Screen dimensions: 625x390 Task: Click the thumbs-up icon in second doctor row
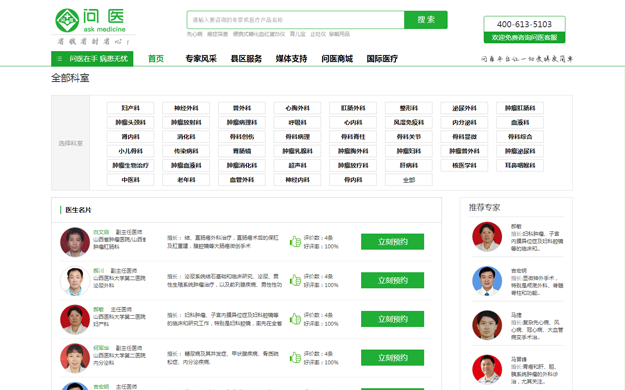tap(295, 280)
